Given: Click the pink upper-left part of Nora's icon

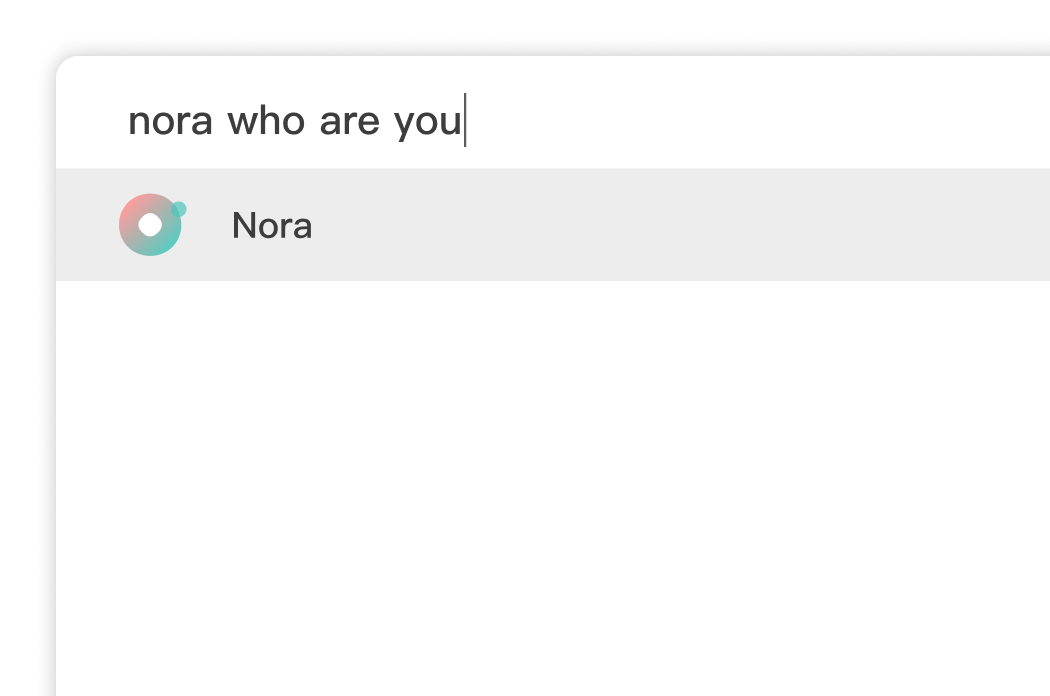Looking at the screenshot, I should (x=133, y=208).
